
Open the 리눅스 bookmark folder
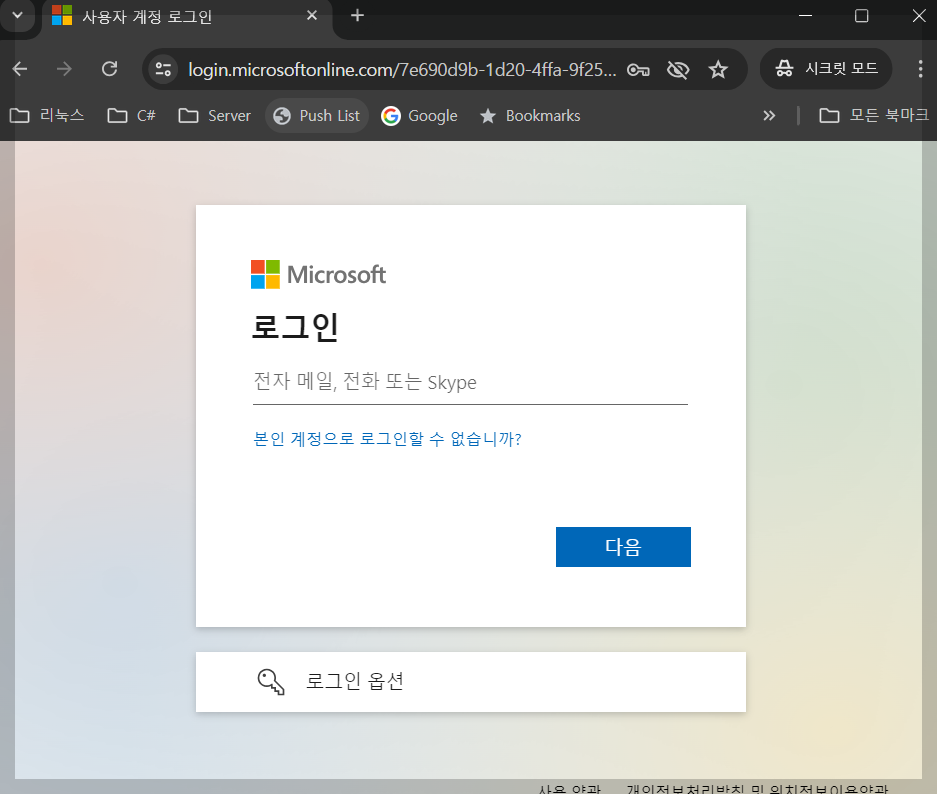47,115
